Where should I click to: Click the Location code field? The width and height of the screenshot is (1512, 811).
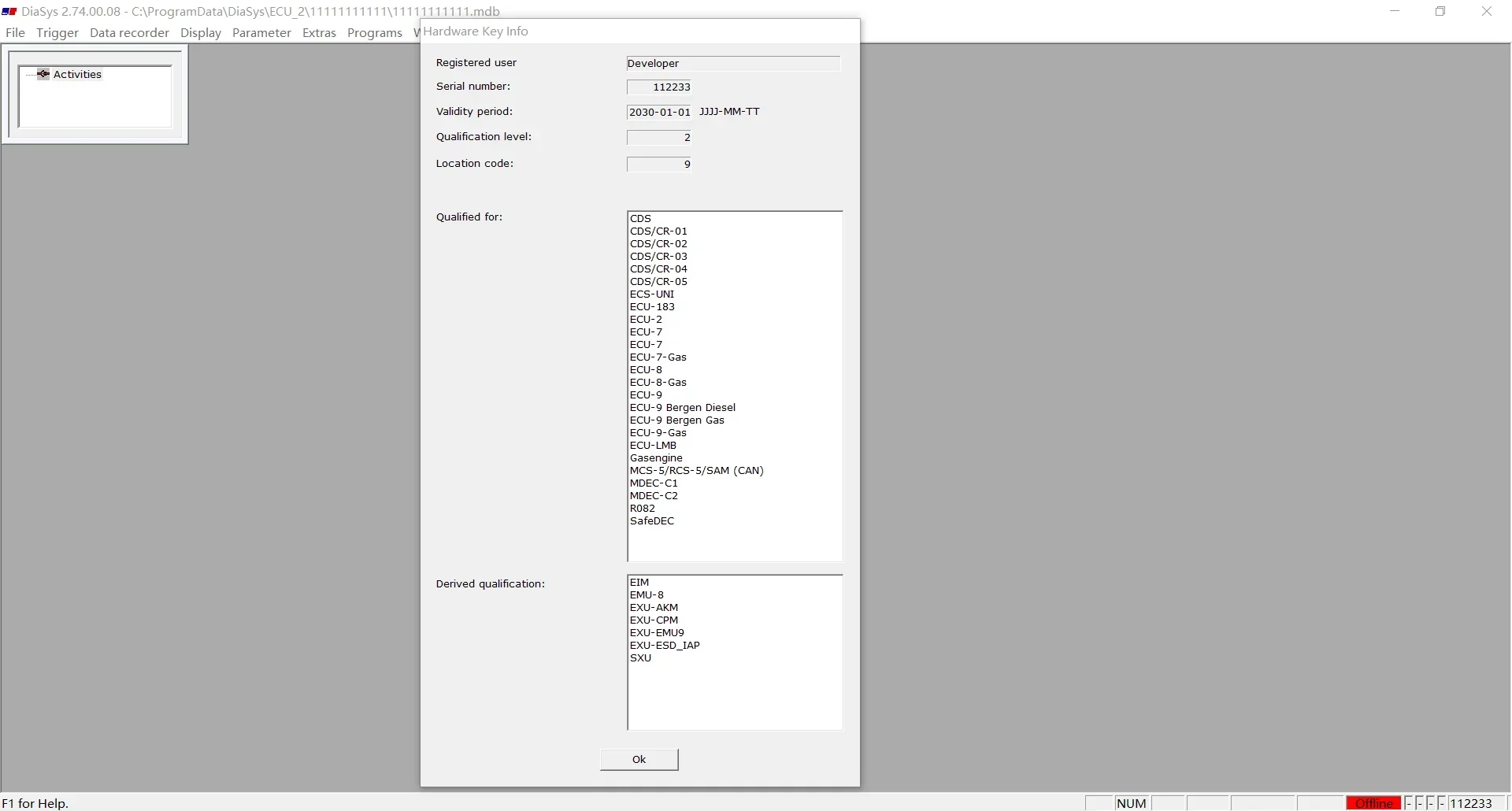(x=659, y=164)
